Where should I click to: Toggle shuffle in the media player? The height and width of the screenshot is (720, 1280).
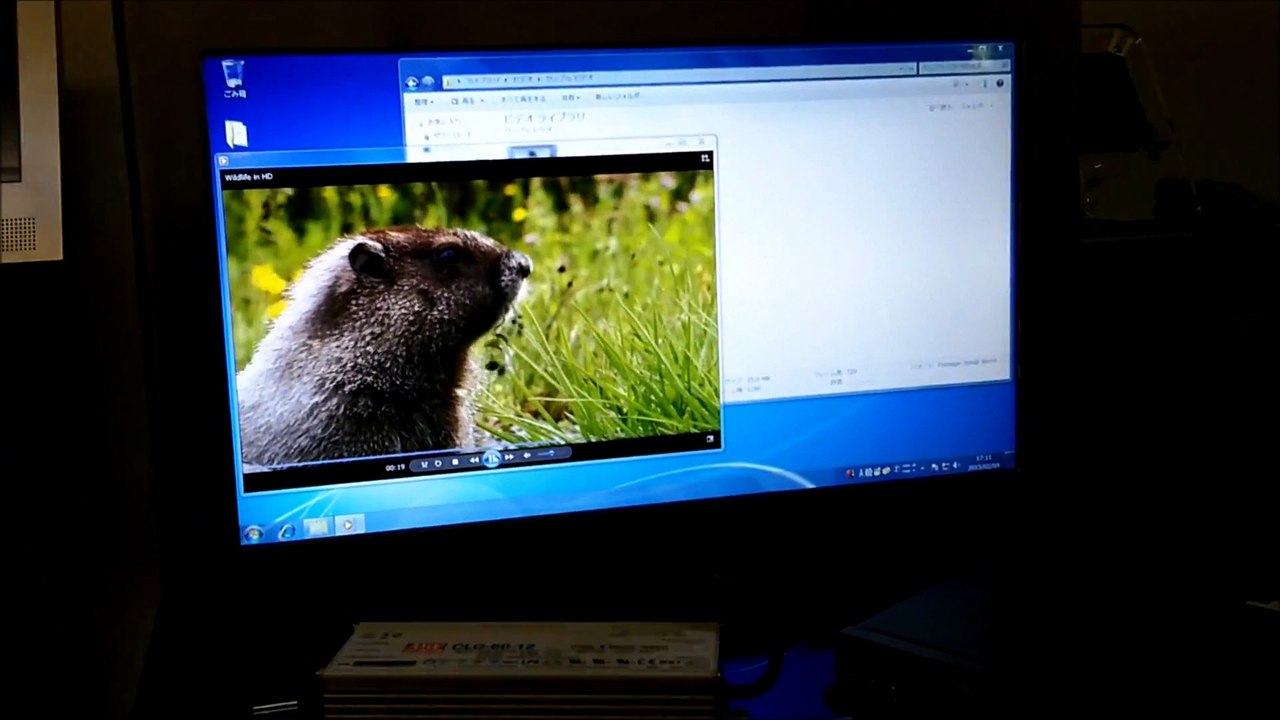tap(424, 464)
